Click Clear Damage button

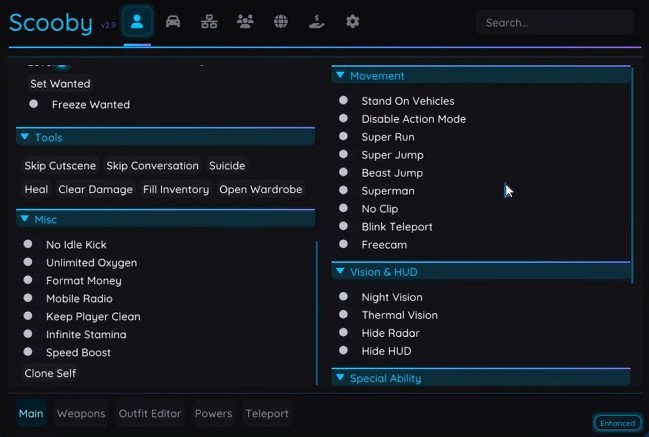point(95,190)
